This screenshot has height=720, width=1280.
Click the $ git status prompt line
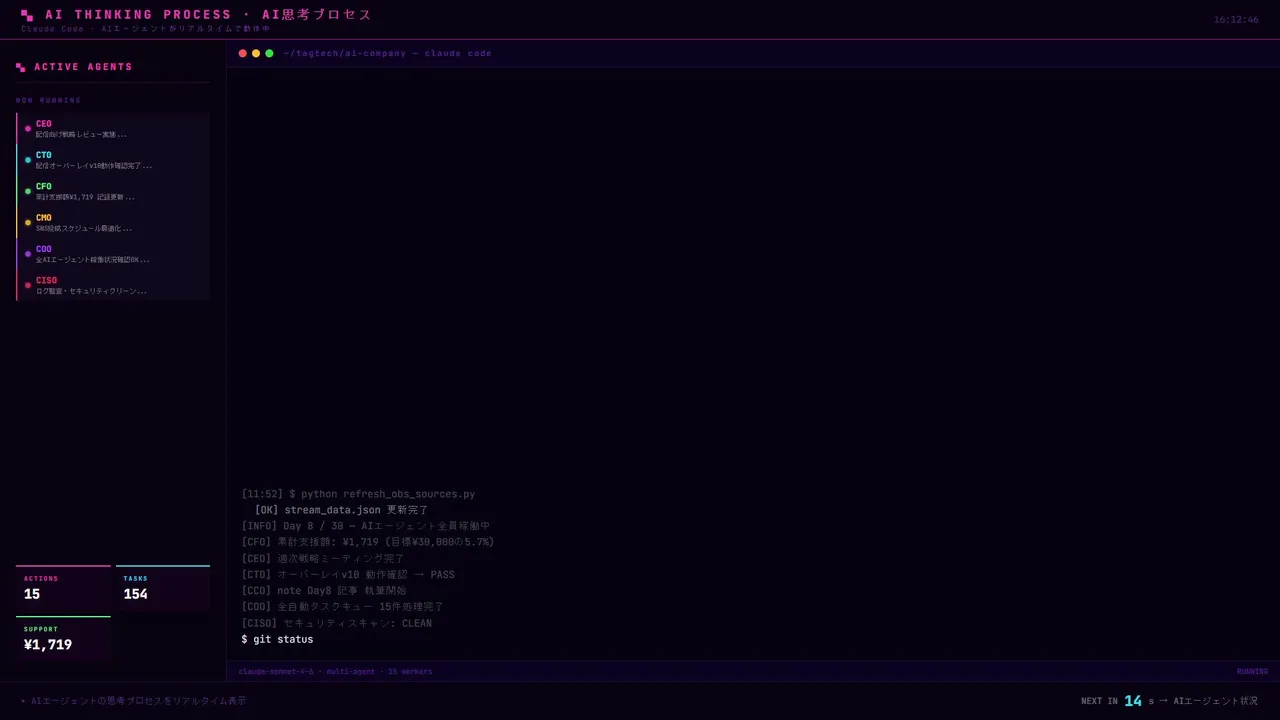point(277,639)
